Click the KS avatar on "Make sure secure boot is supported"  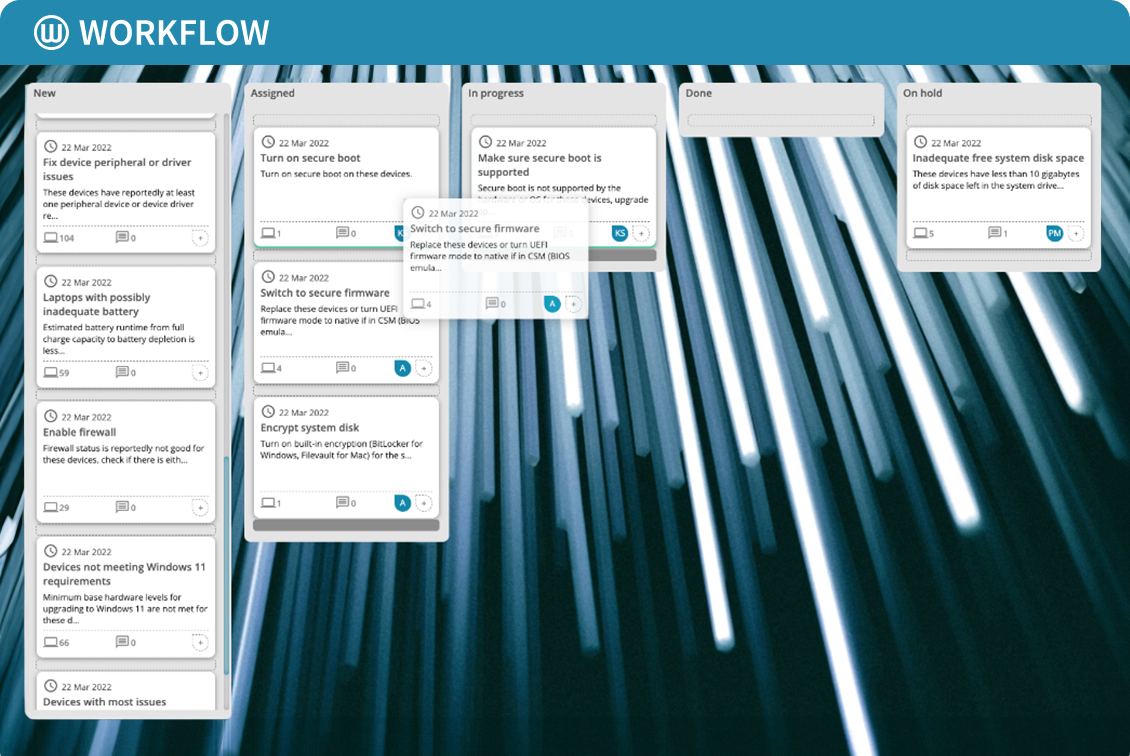[620, 232]
